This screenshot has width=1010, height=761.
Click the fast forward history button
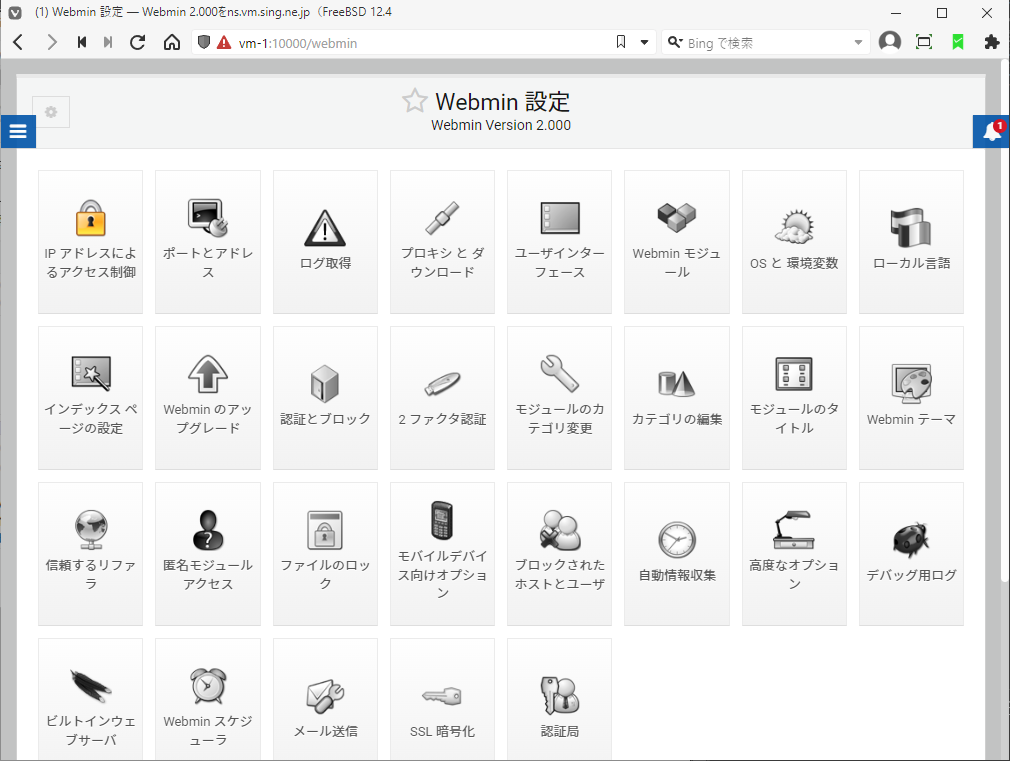(x=108, y=43)
